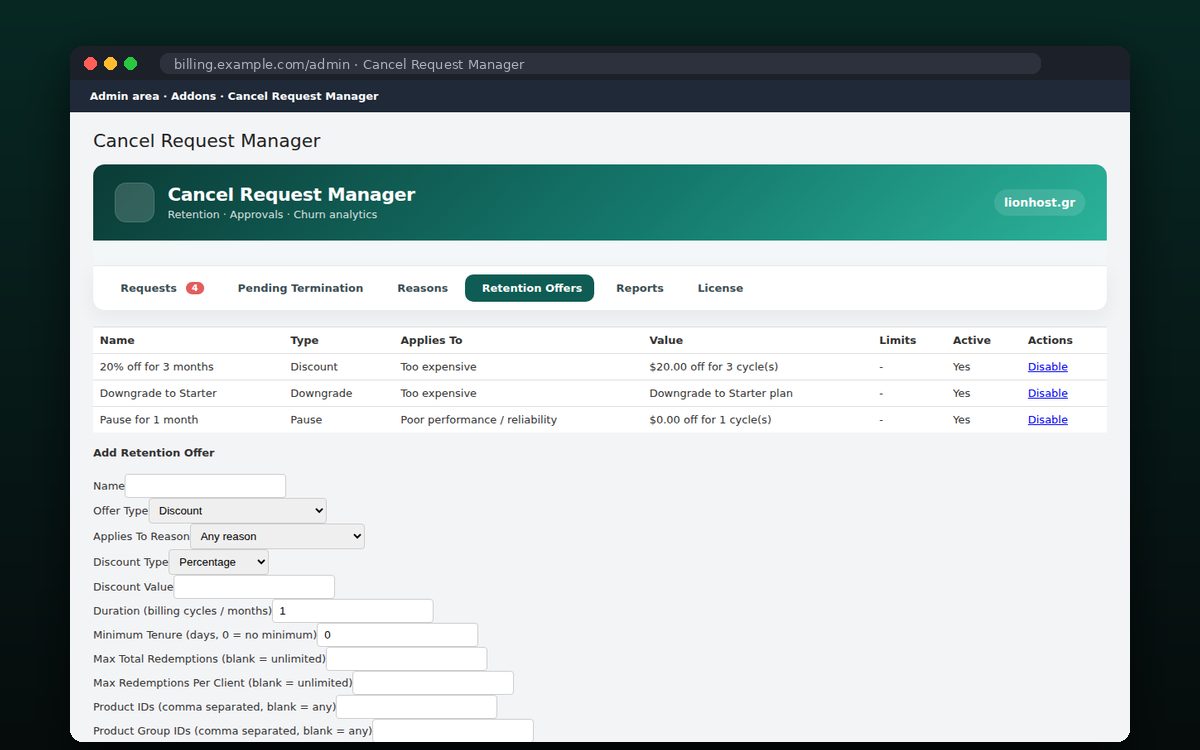
Task: Select the Retention Offers tab
Action: 530,288
